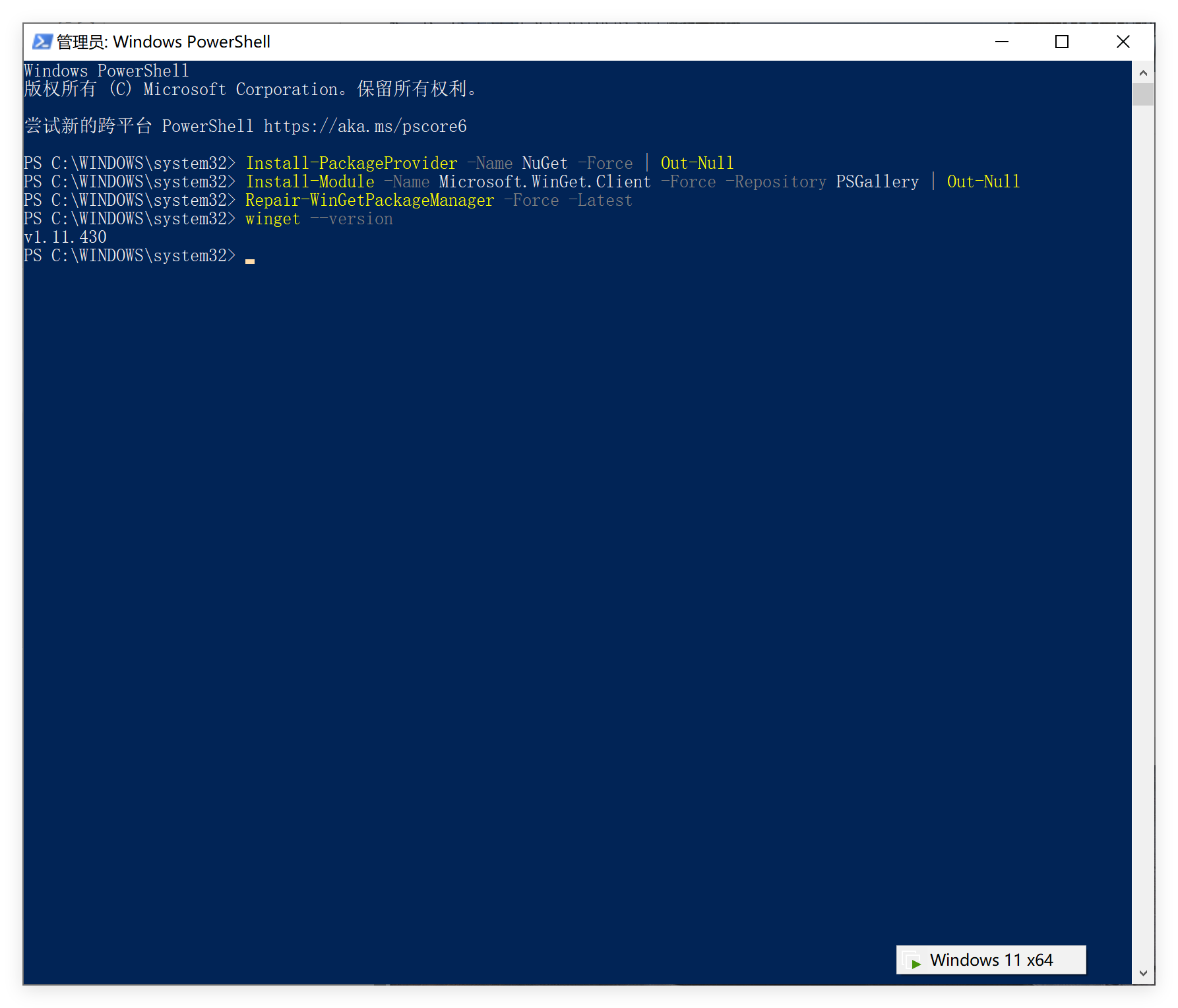1178x1008 pixels.
Task: Click the PowerShell icon in the title bar
Action: click(x=42, y=41)
